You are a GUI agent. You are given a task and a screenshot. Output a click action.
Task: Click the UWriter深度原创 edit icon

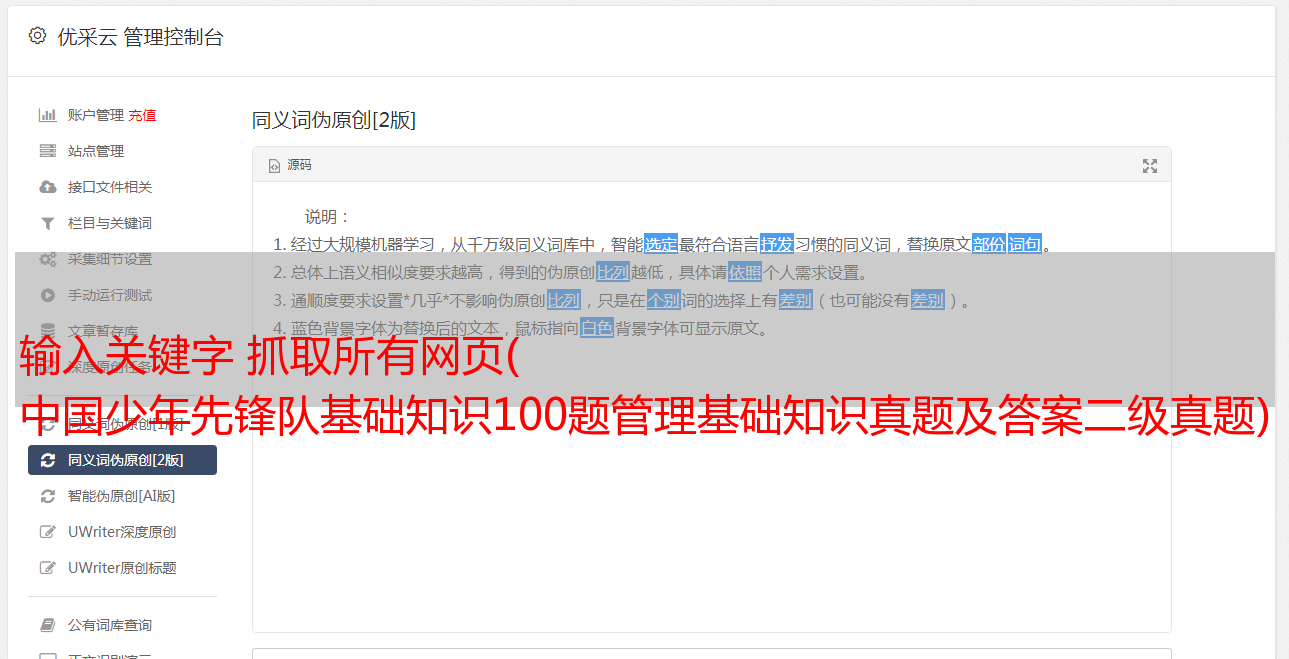[x=47, y=532]
